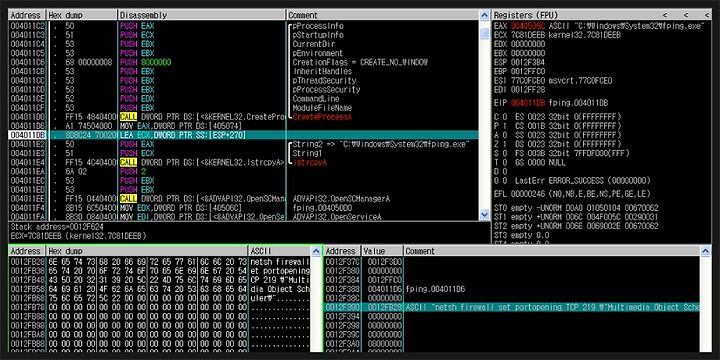The image size is (720, 360).
Task: Click the ModuleFileName argument comment
Action: point(322,108)
